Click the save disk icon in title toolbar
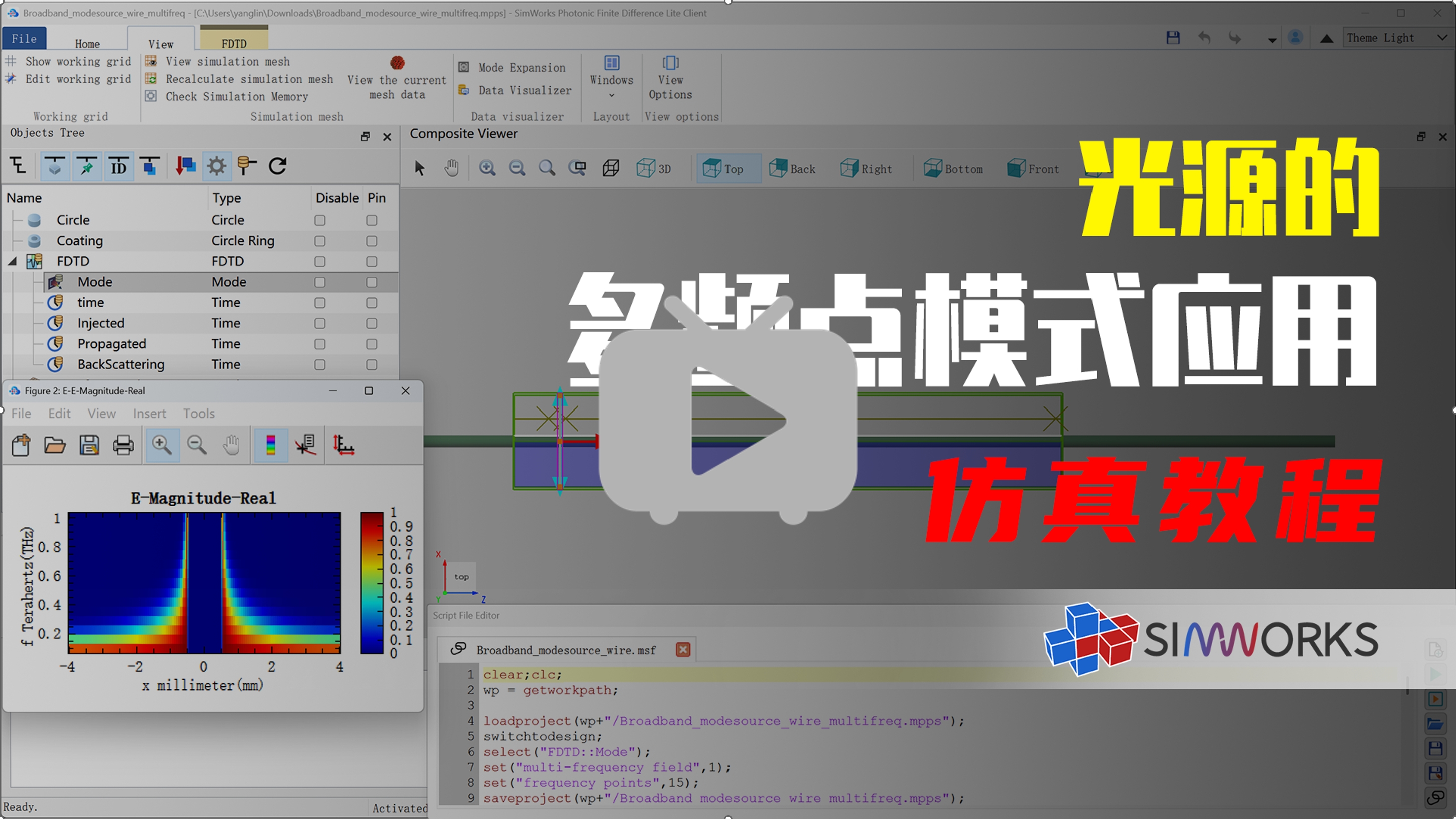 1173,38
